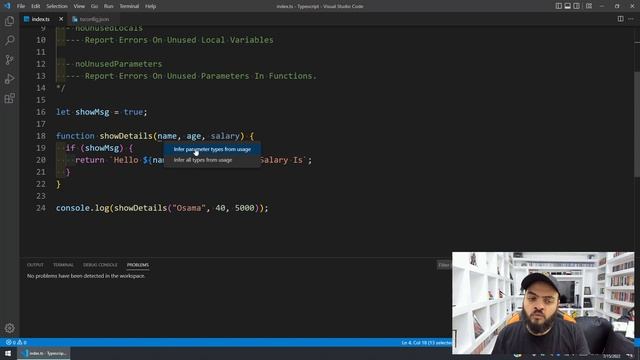Switch to the OUTPUT panel tab
This screenshot has width=640, height=360.
(35, 265)
